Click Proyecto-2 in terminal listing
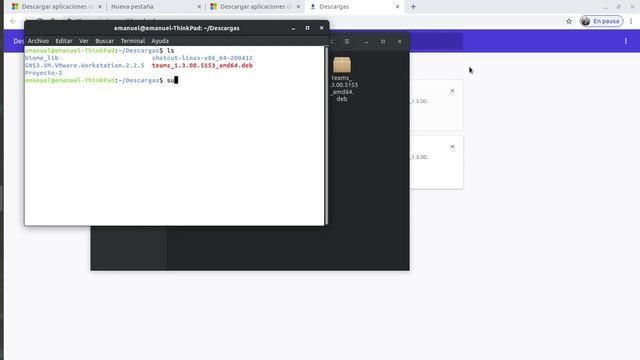The width and height of the screenshot is (640, 360). pyautogui.click(x=44, y=73)
